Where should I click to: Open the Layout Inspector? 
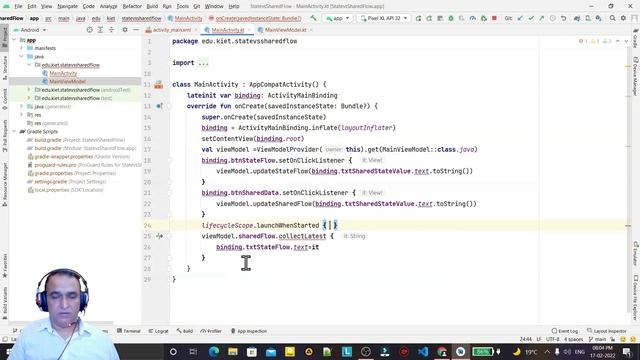pos(607,331)
